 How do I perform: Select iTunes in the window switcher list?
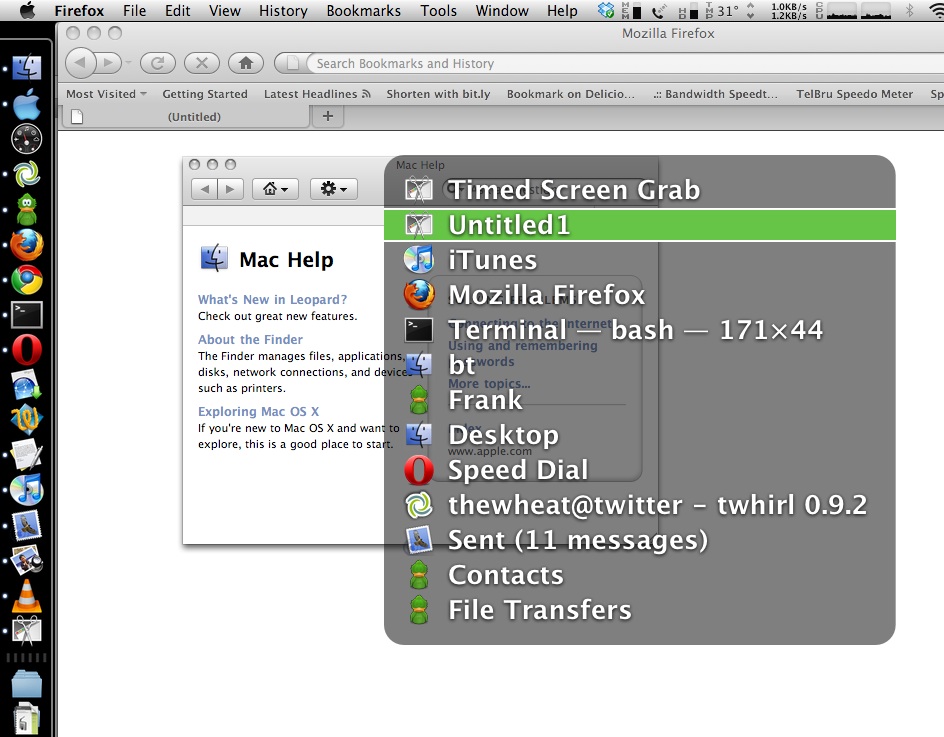pos(492,260)
